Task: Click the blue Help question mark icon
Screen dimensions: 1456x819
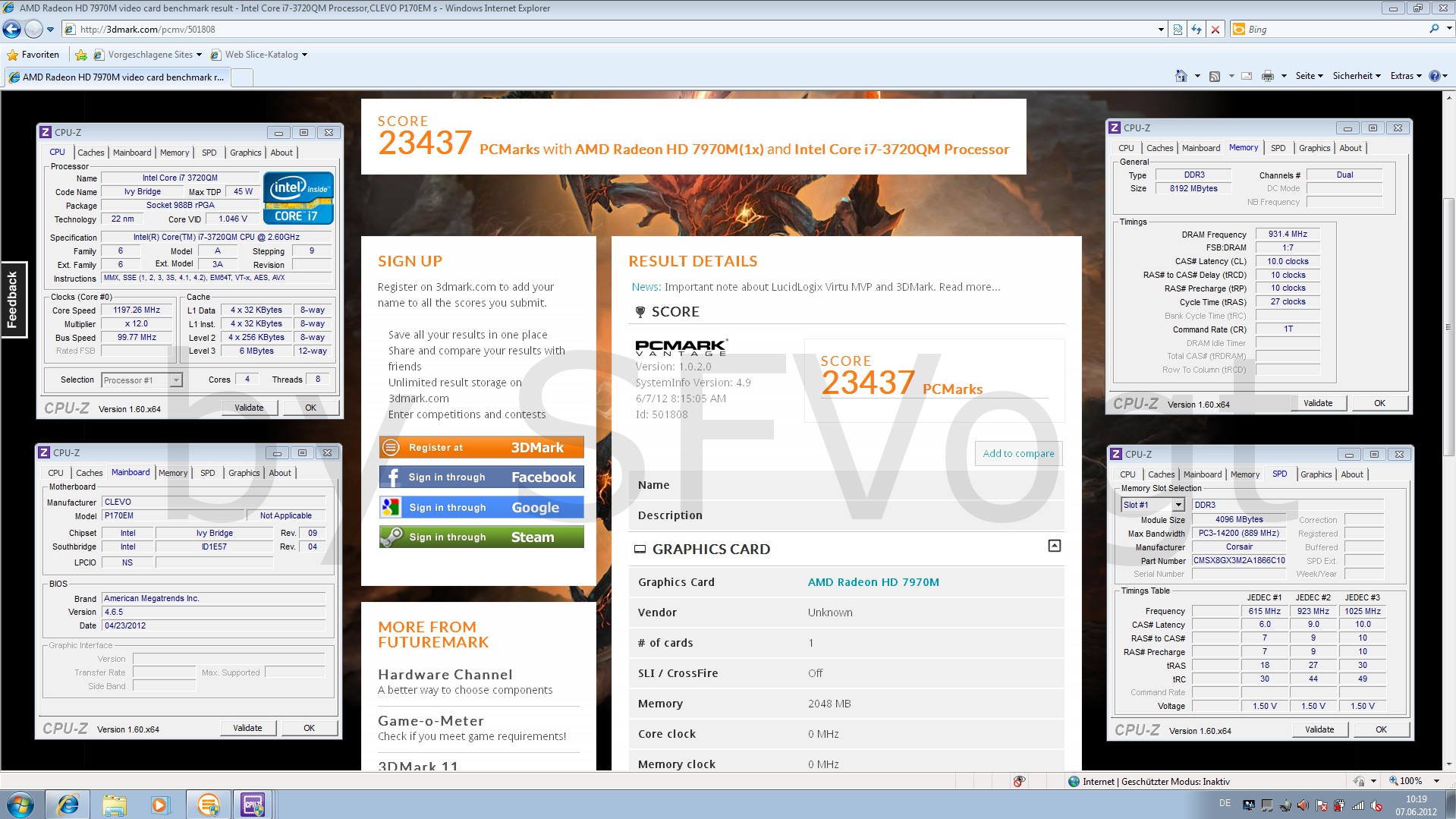Action: point(1434,76)
